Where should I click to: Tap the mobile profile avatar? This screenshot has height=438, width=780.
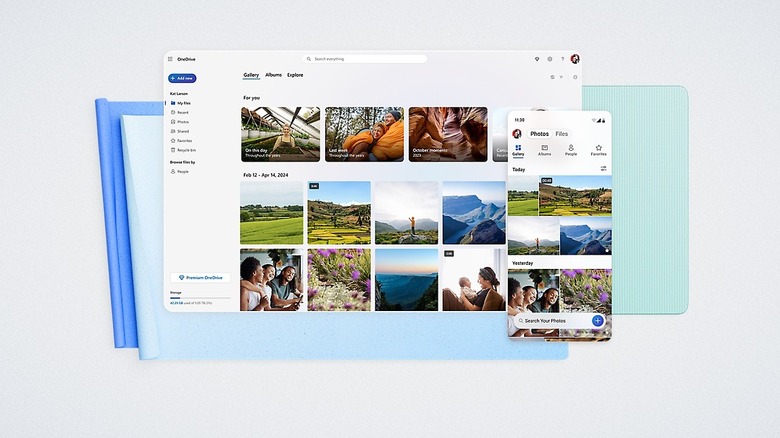(517, 134)
